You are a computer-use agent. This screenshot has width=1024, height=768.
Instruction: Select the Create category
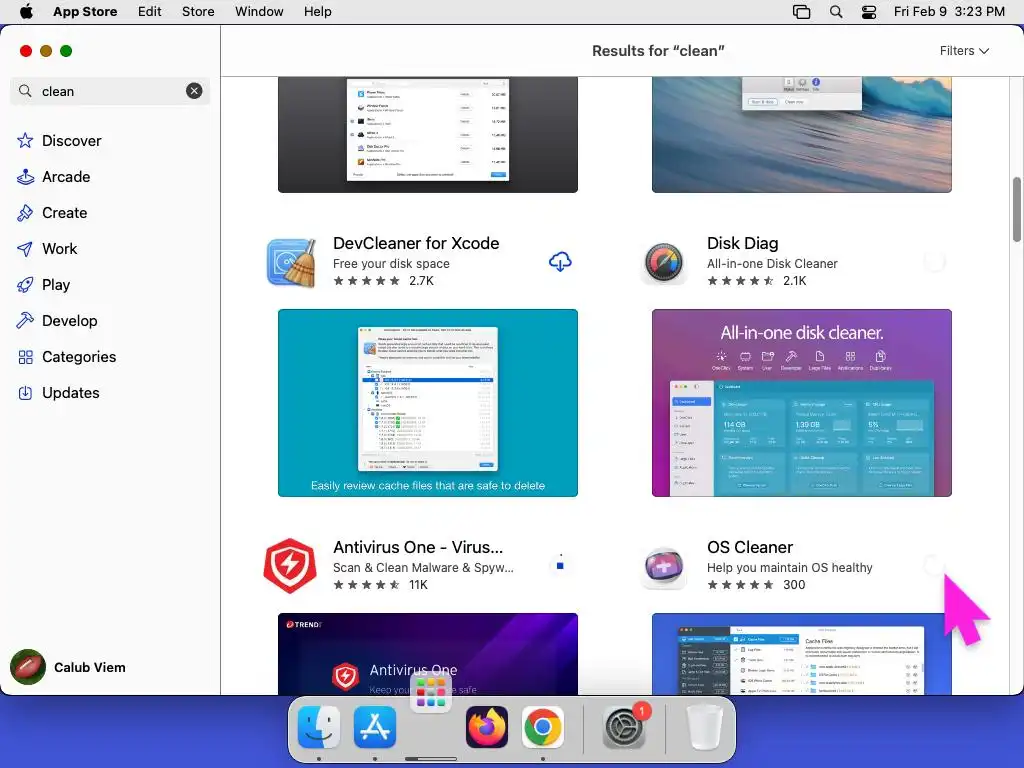(x=65, y=213)
